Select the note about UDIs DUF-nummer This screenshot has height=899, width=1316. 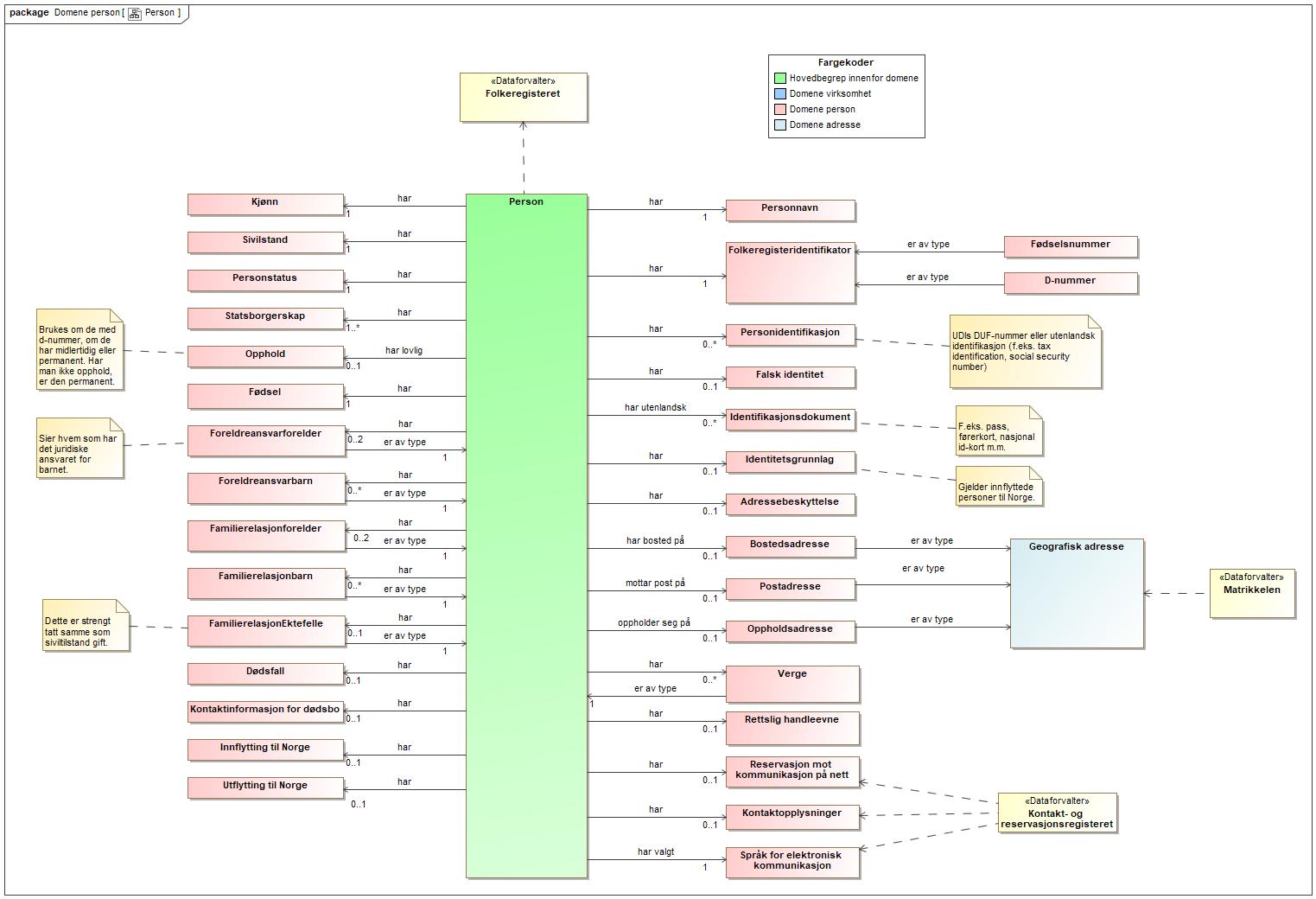pos(1025,351)
